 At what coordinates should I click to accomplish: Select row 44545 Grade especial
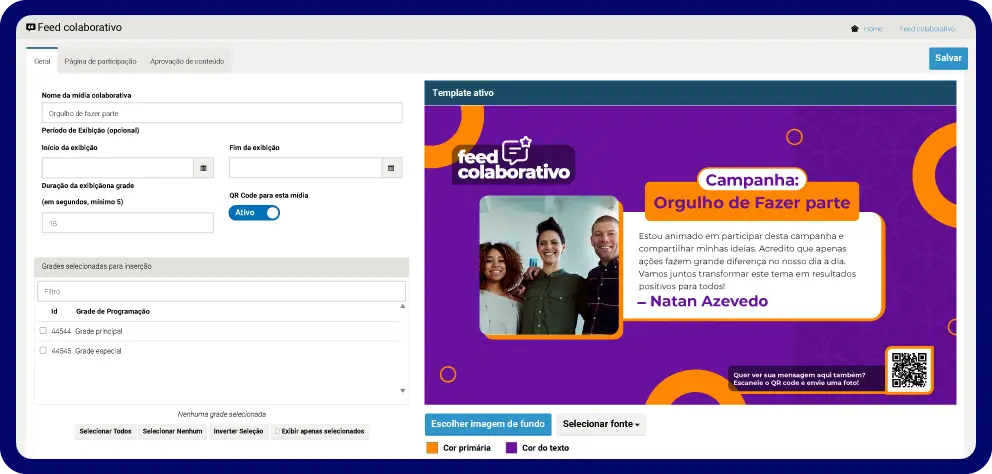[218, 351]
